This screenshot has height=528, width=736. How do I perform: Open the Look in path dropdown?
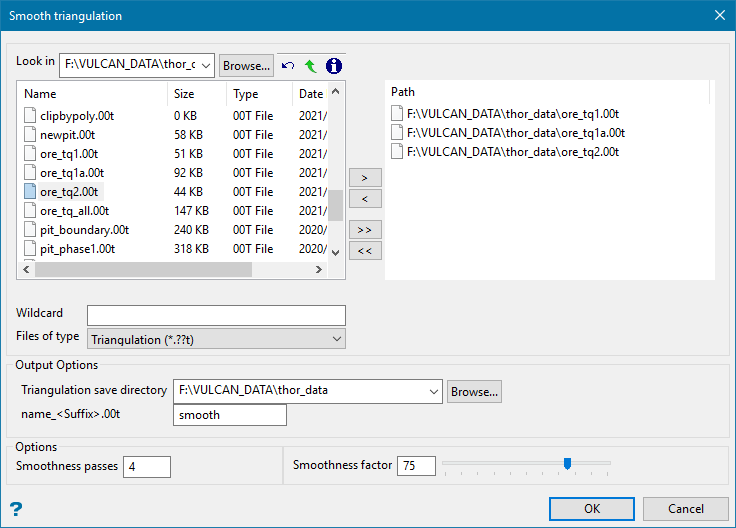[206, 66]
